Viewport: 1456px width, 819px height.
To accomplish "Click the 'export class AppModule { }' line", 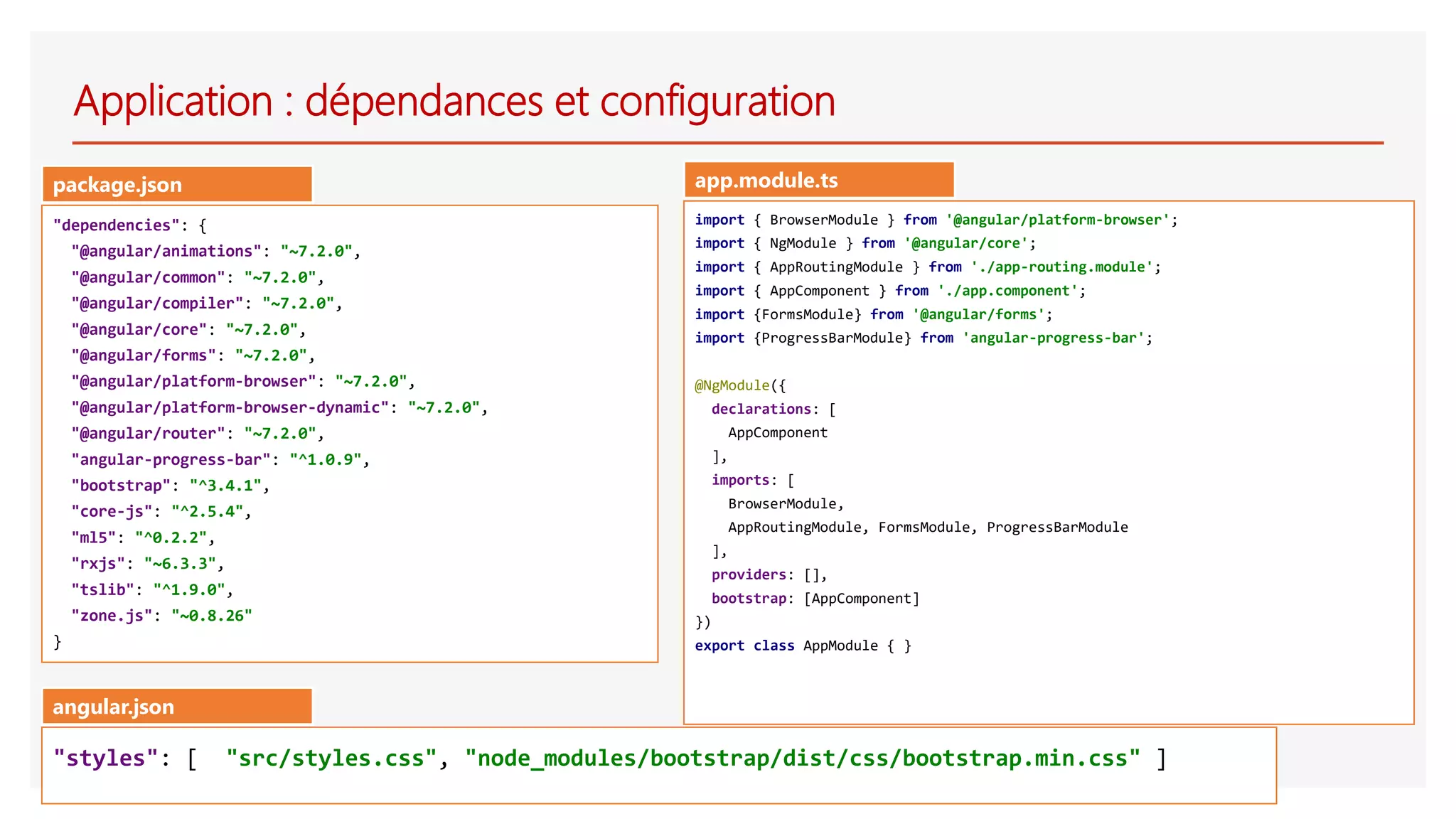I will [803, 646].
